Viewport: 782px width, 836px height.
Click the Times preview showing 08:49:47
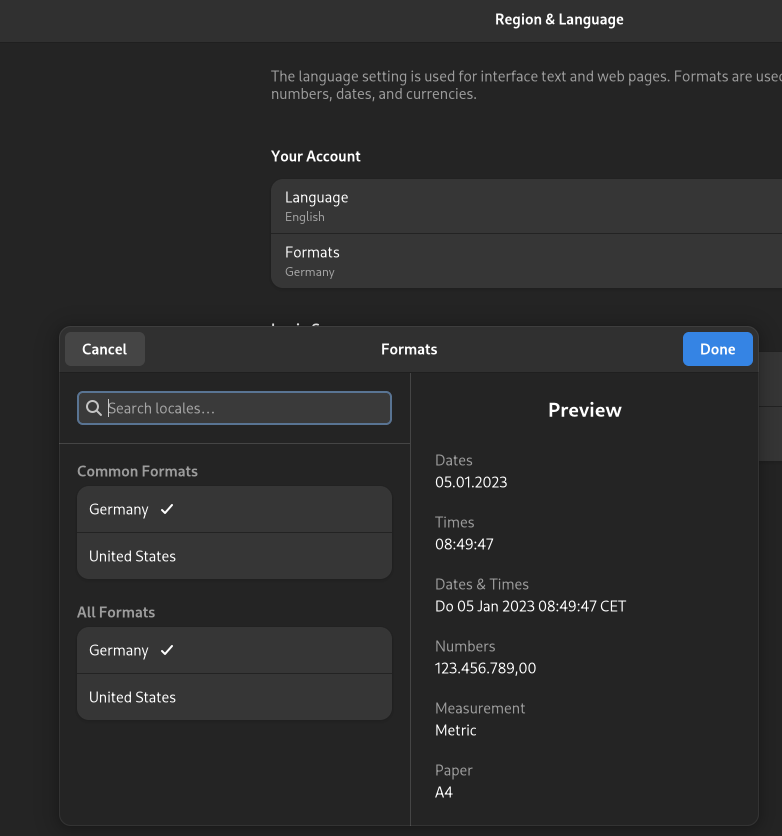[x=466, y=543]
